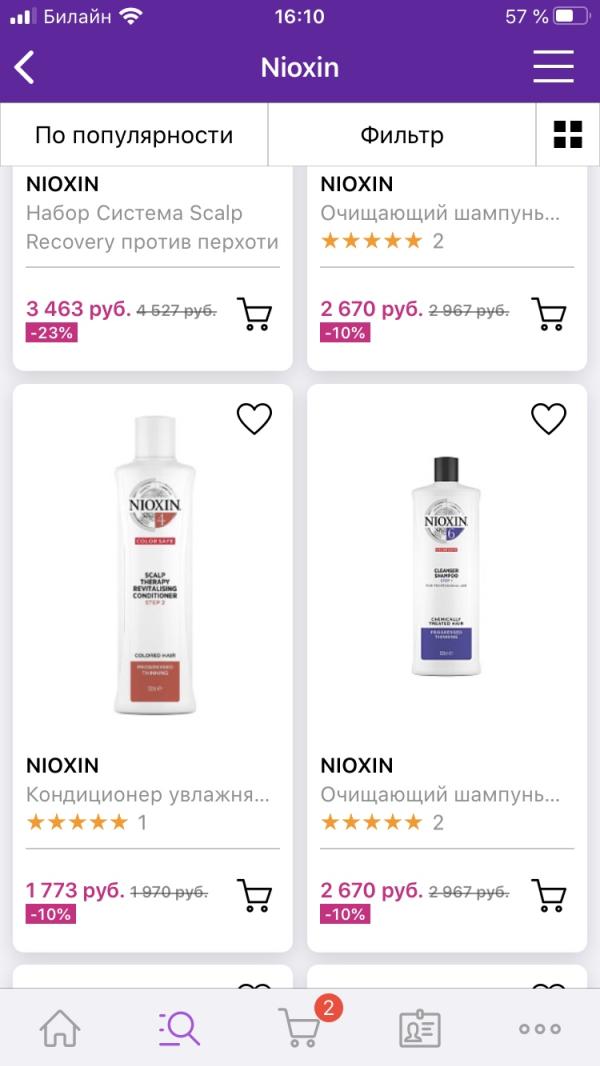The width and height of the screenshot is (600, 1066).
Task: Select the catalog search tab
Action: 180,1028
